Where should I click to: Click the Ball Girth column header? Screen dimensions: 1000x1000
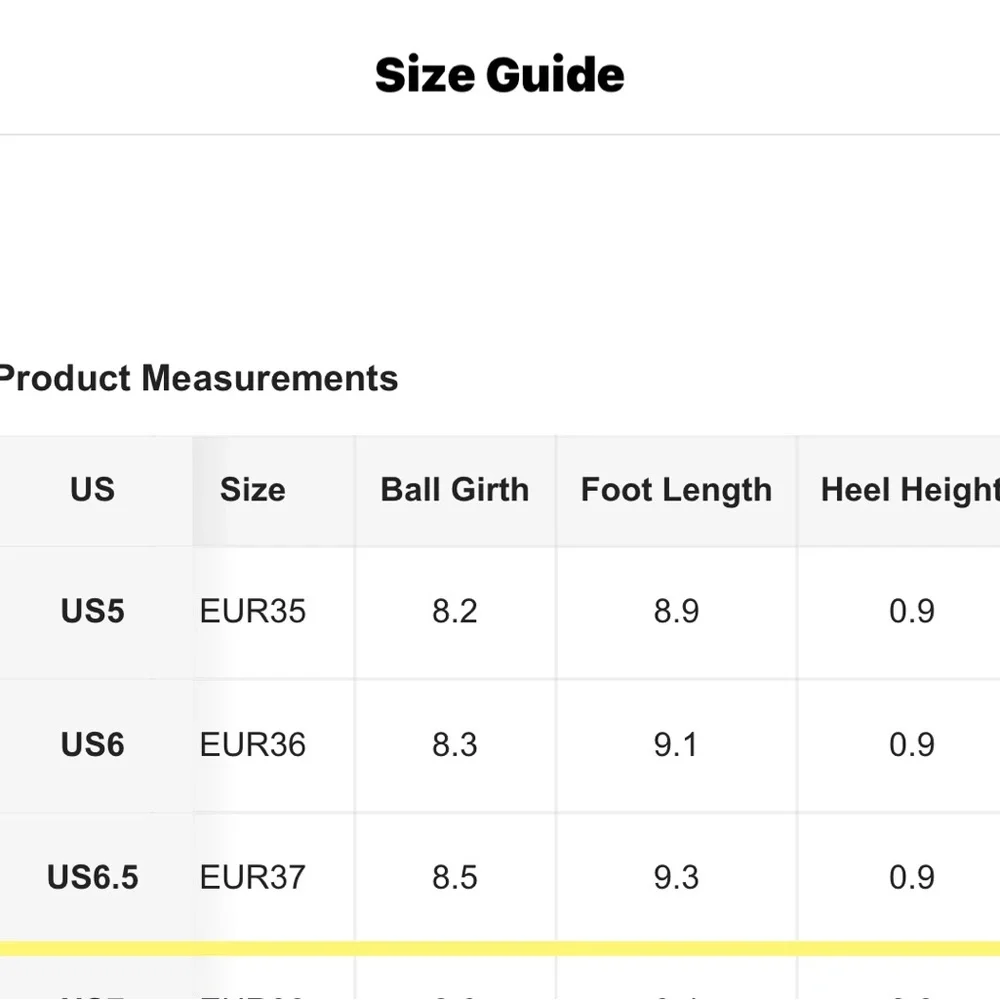click(x=455, y=490)
